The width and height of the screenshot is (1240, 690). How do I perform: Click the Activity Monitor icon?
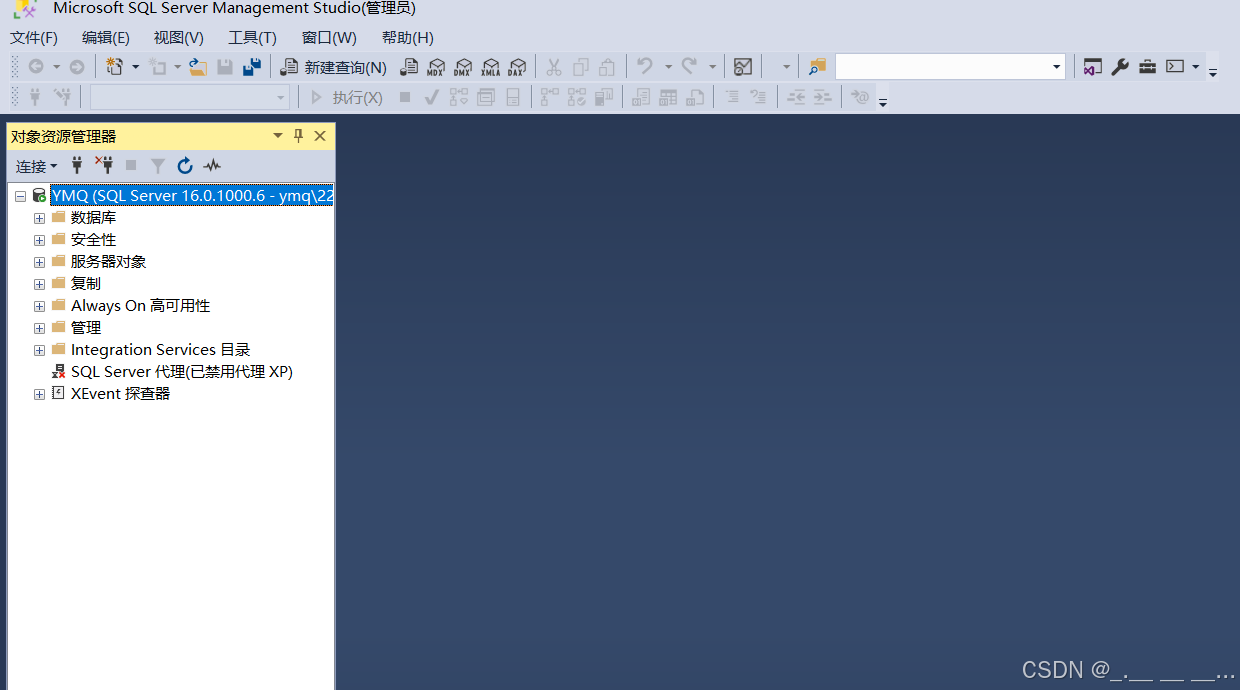pyautogui.click(x=743, y=67)
